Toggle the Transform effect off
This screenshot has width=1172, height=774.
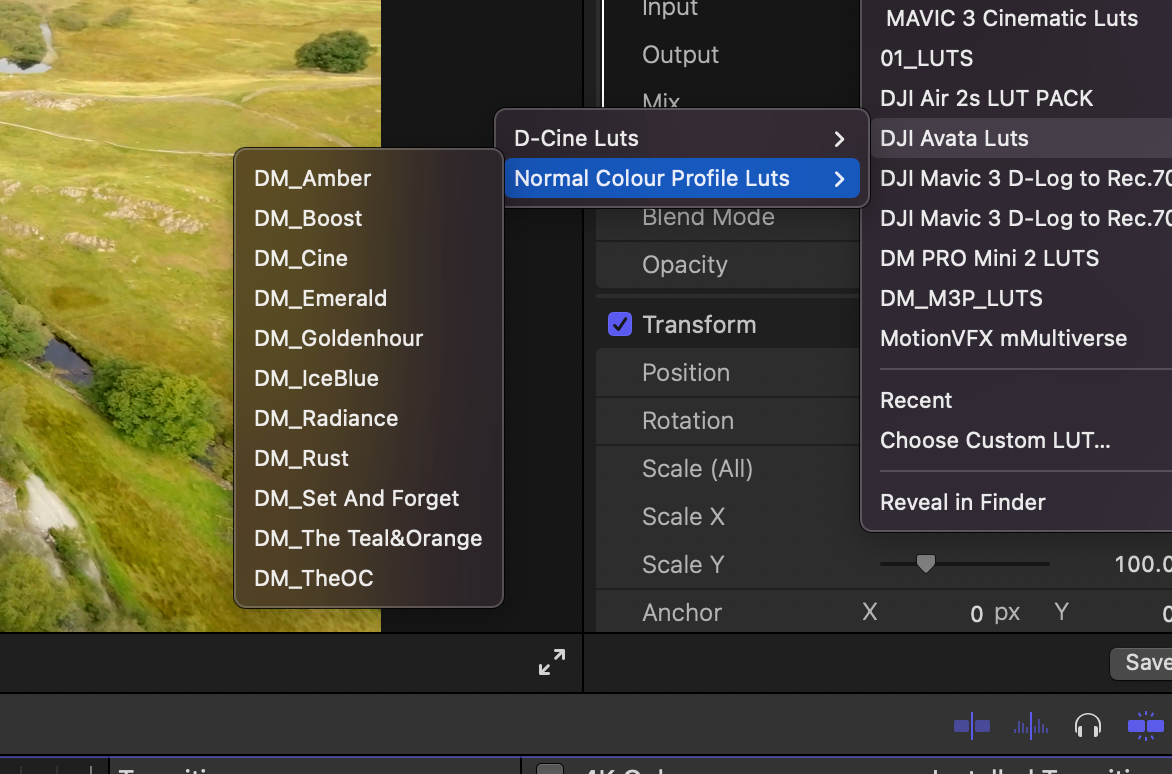[x=620, y=324]
